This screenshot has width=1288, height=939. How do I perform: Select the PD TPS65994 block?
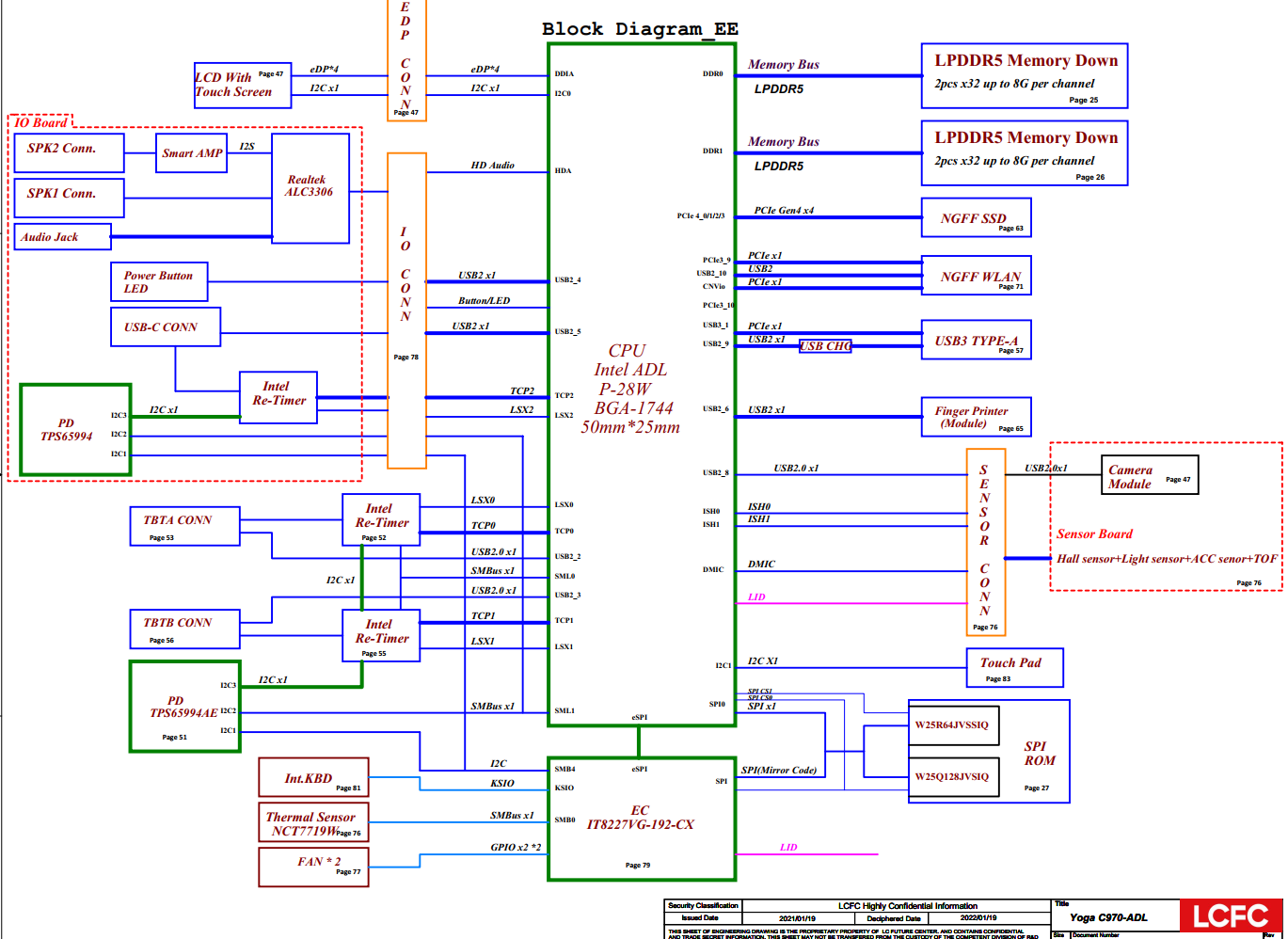click(x=75, y=430)
